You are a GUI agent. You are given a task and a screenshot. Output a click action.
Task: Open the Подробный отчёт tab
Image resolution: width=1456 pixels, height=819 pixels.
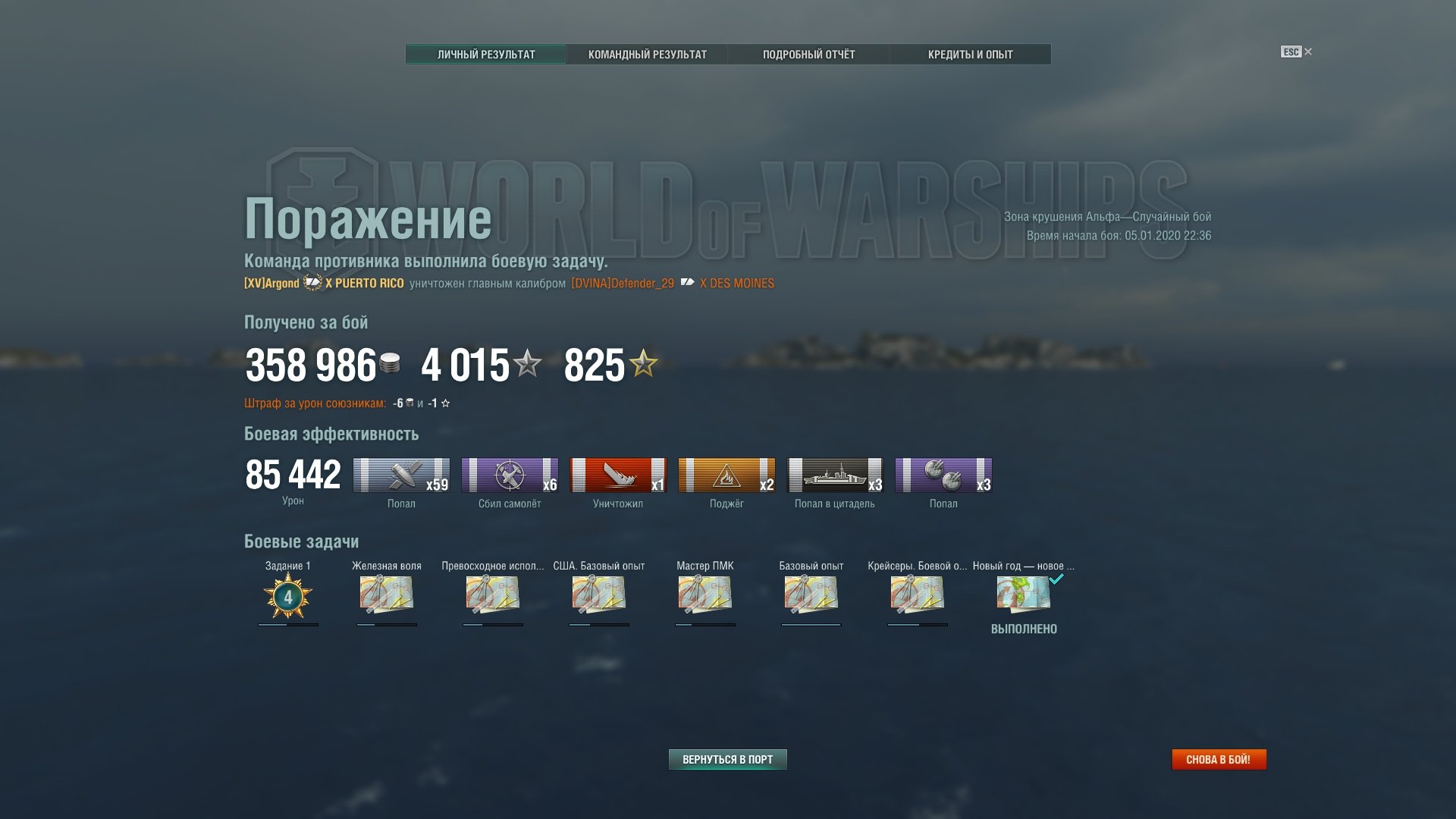pyautogui.click(x=808, y=55)
